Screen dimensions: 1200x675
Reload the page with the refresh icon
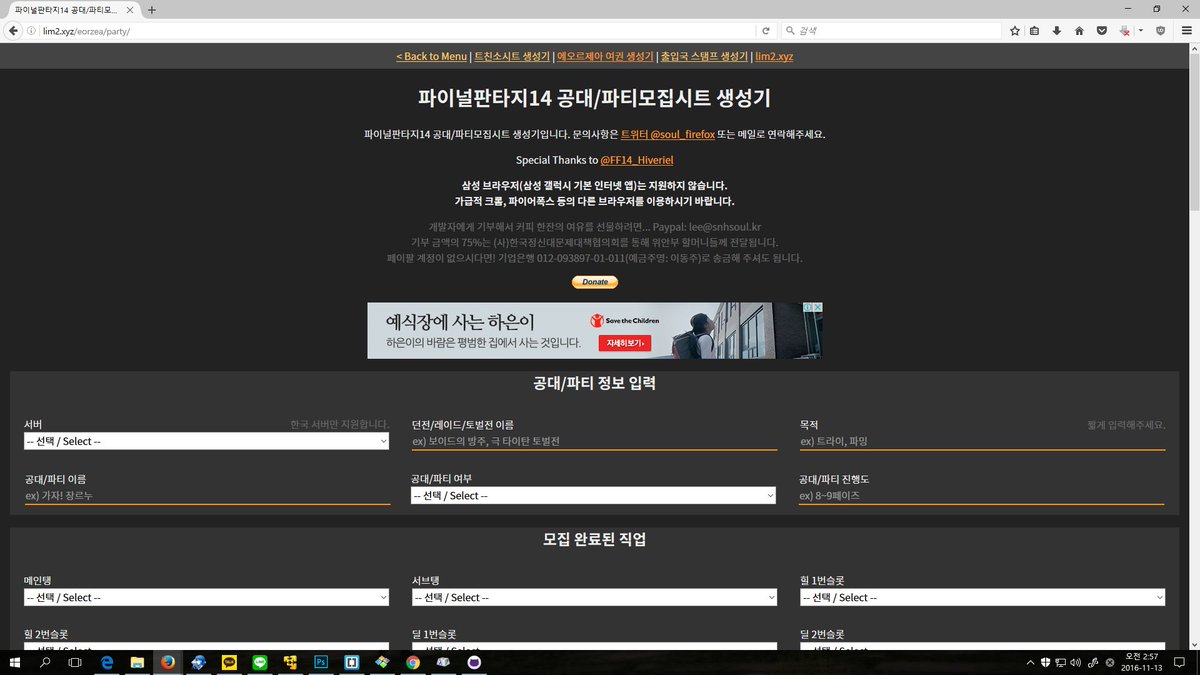(x=766, y=31)
